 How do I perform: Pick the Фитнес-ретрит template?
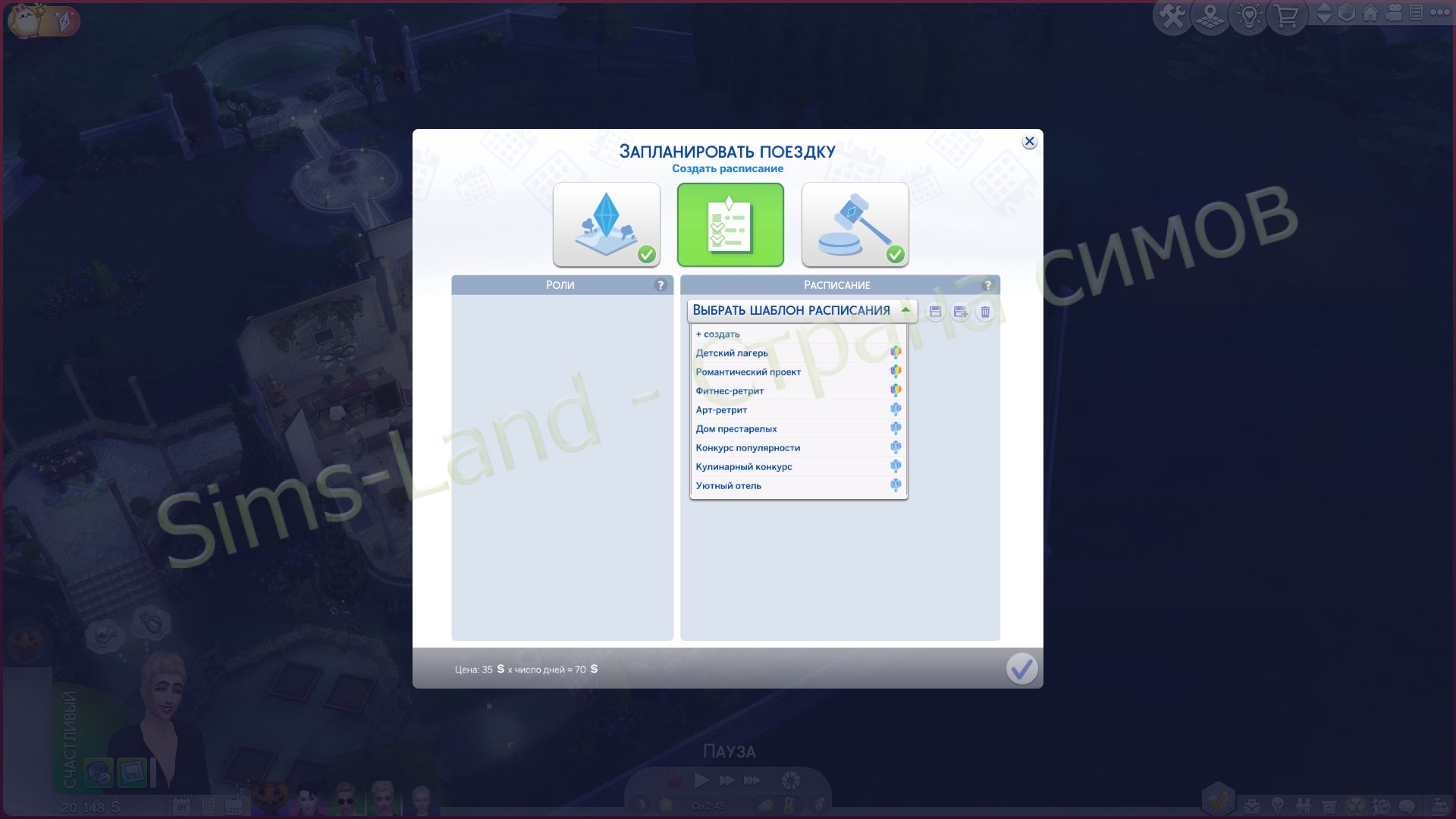click(730, 391)
